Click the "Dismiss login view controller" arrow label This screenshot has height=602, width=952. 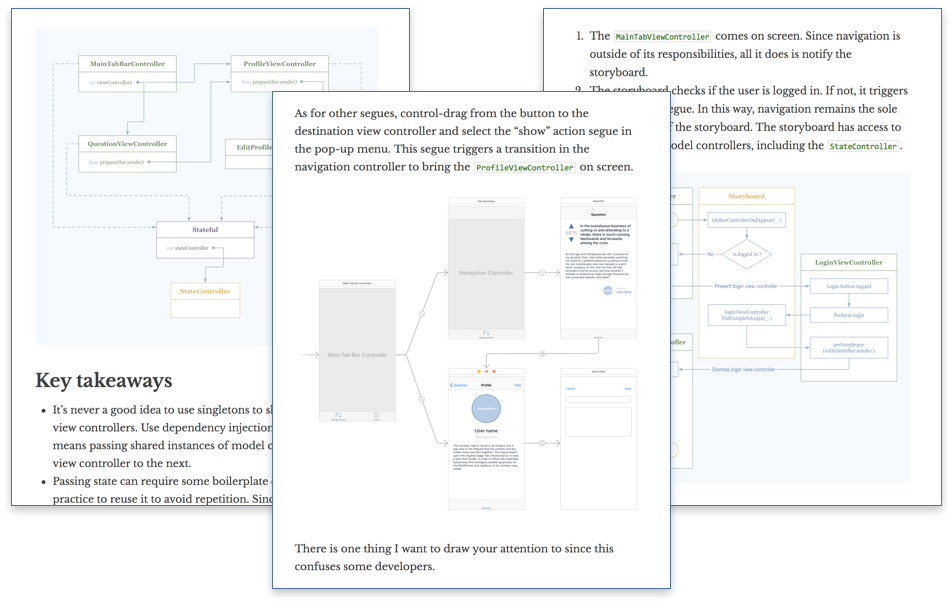coord(743,370)
